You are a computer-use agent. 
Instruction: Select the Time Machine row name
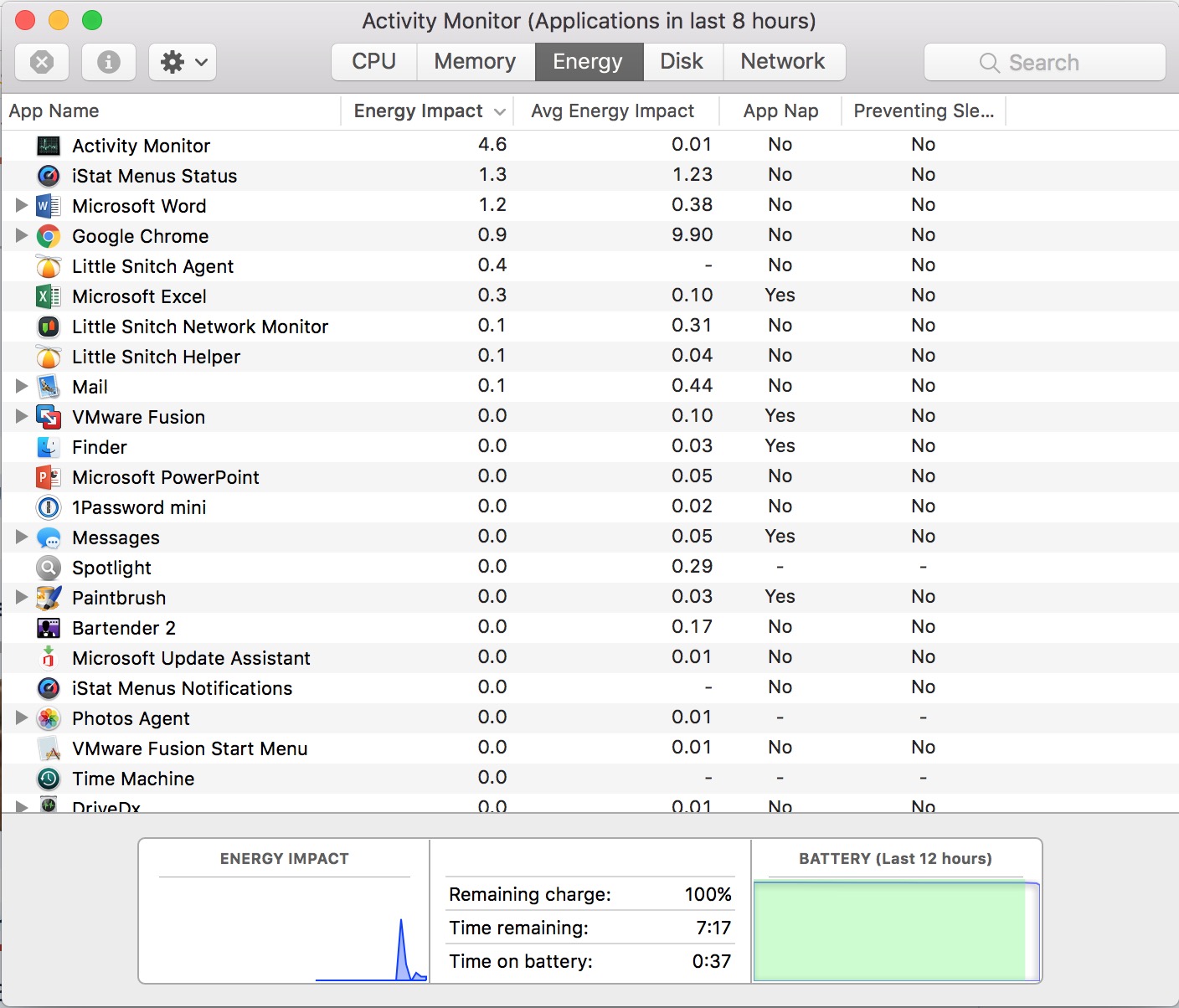[133, 779]
